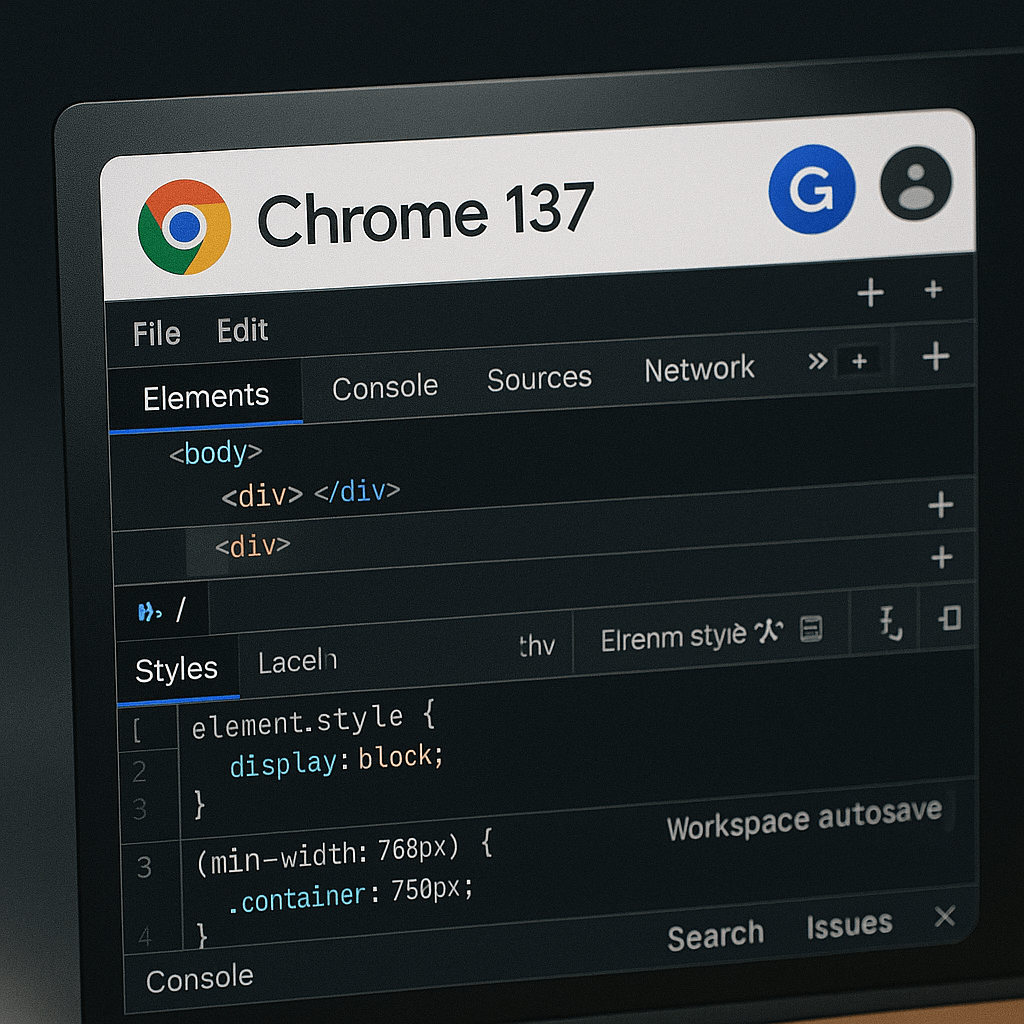Click the plus icon beside the overflow chevron
Image resolution: width=1024 pixels, height=1024 pixels.
point(860,362)
